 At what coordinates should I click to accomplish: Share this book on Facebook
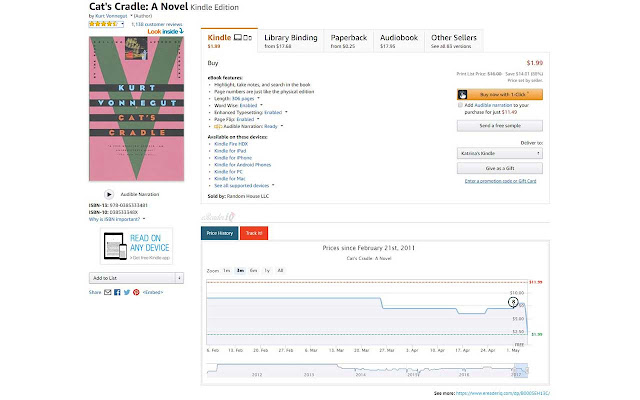[x=118, y=292]
